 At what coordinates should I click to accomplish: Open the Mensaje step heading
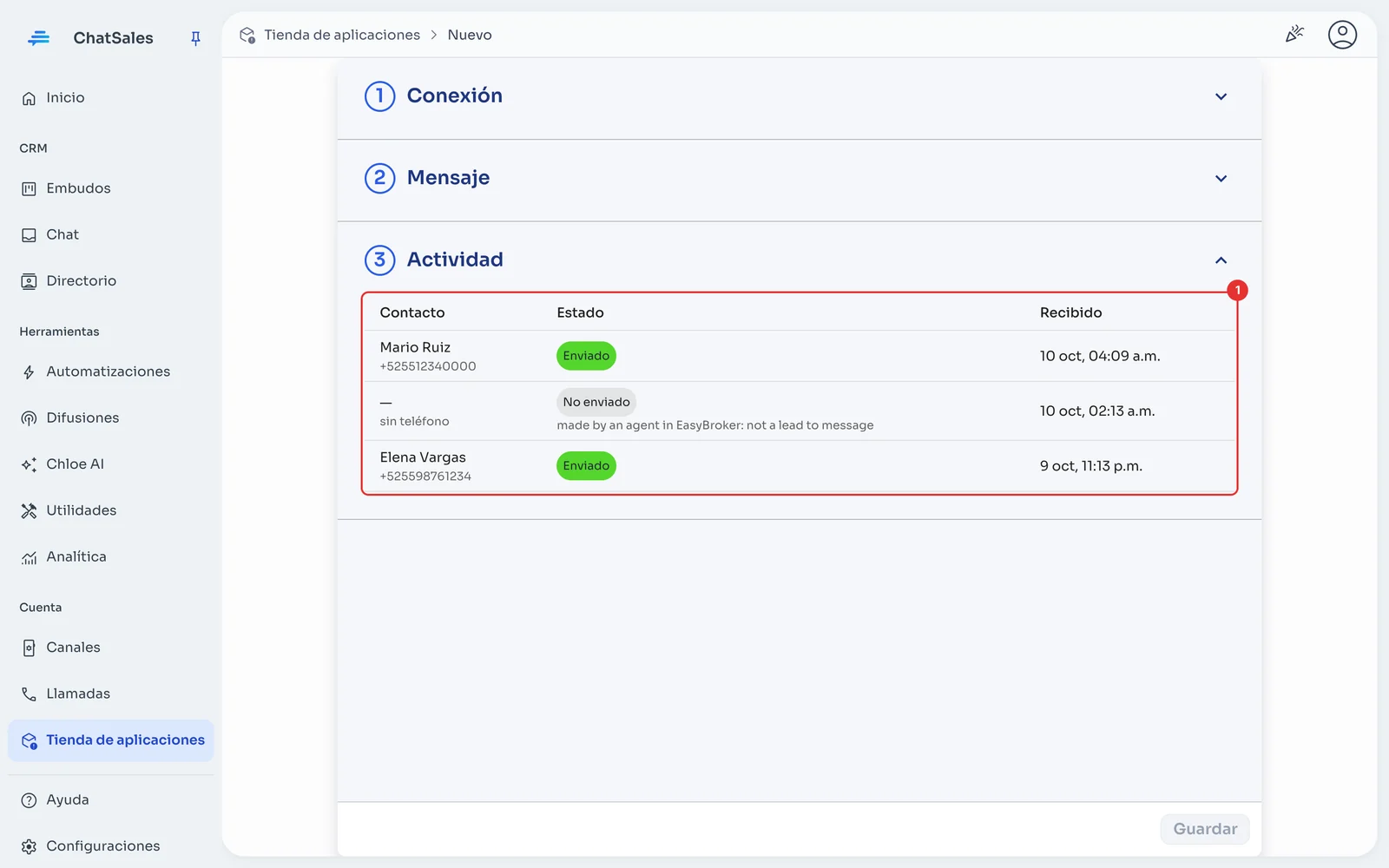(448, 177)
